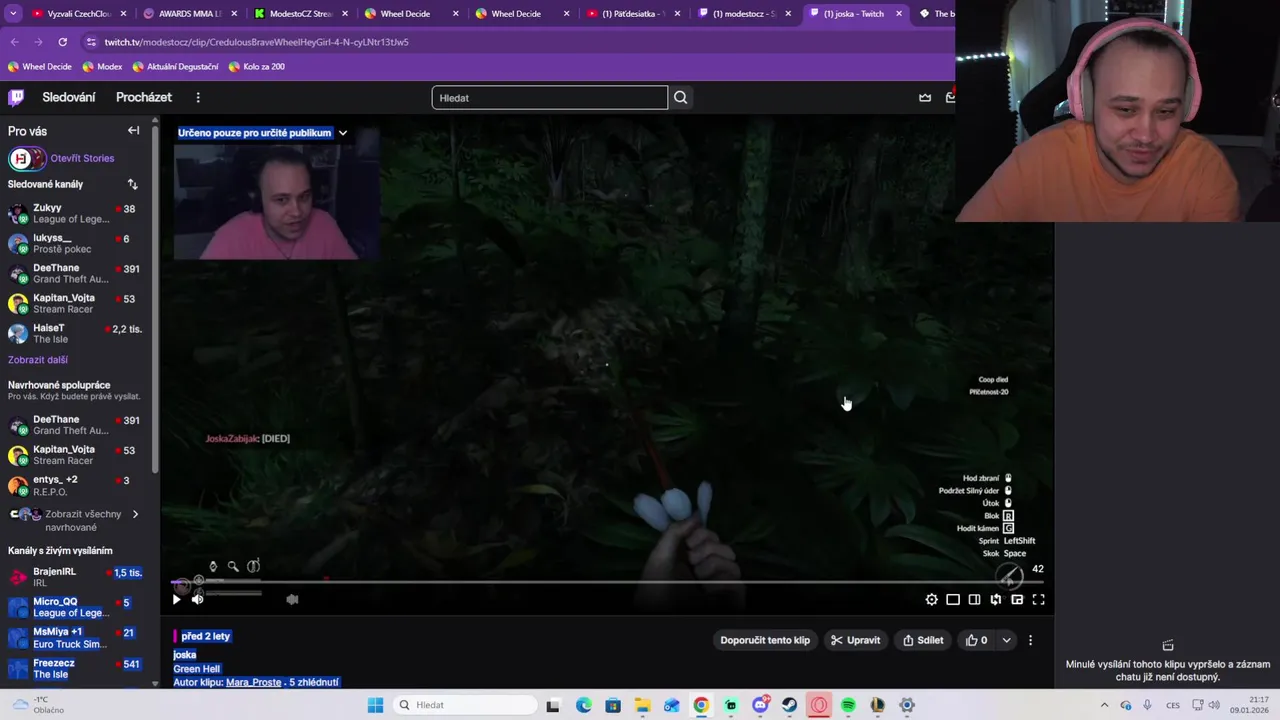Open Aktuální Degustační bookmark

pos(175,66)
